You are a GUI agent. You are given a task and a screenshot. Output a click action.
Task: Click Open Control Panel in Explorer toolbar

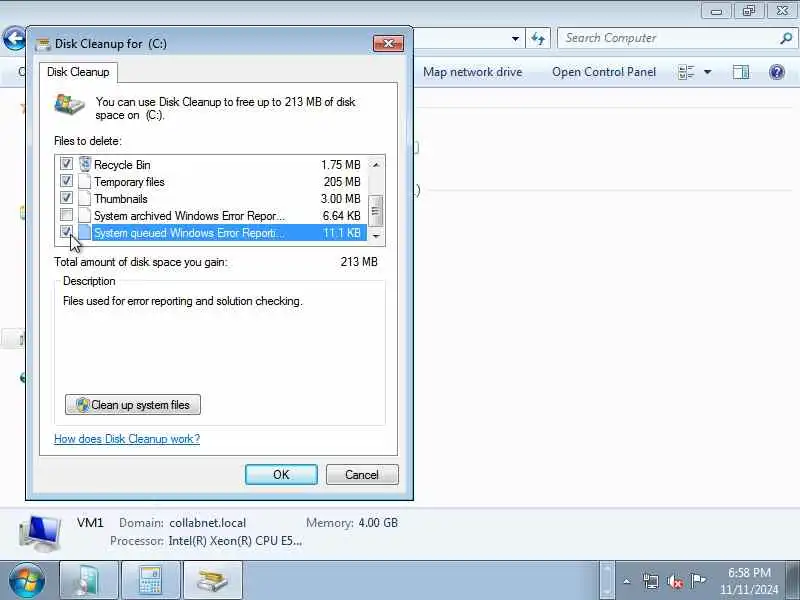(x=604, y=72)
